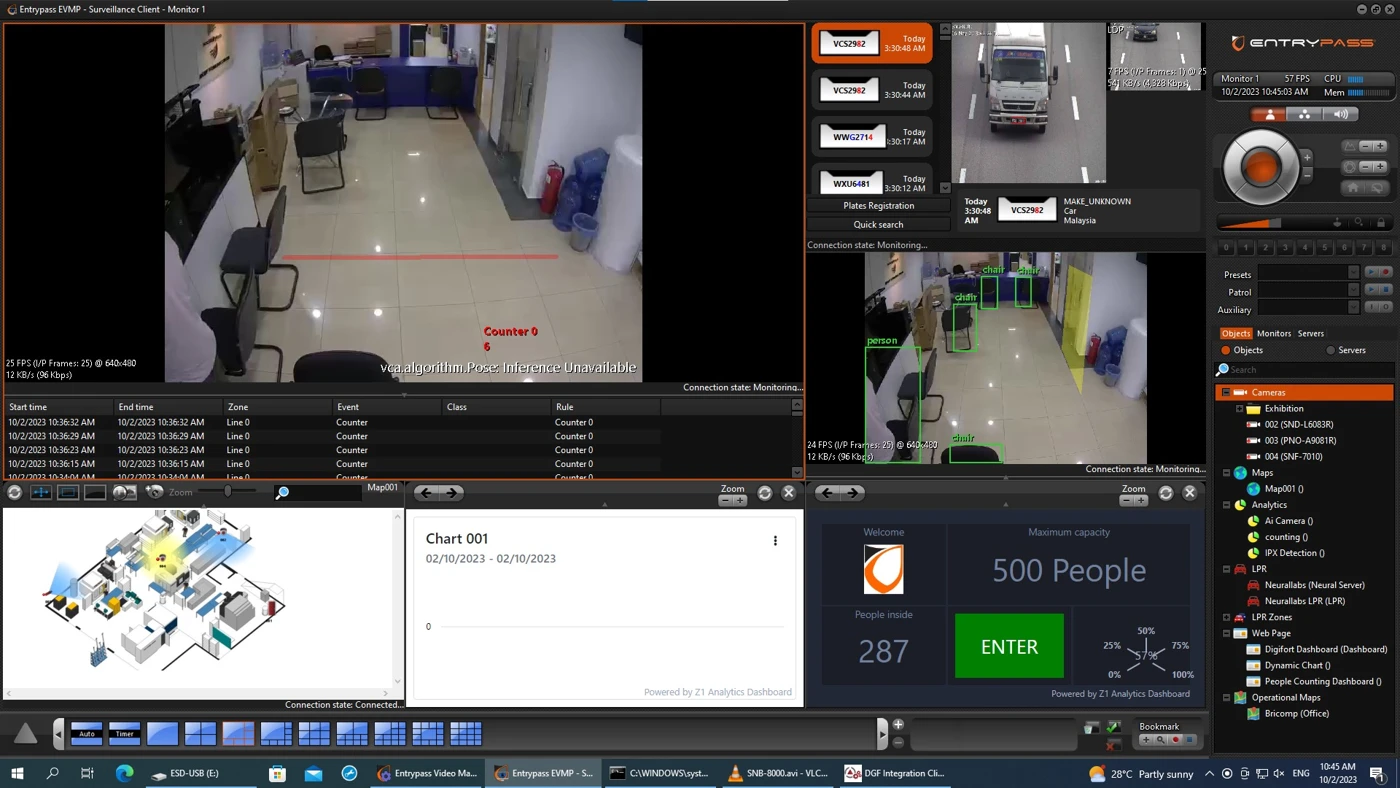
Task: Select the Objects radio button
Action: (1225, 351)
